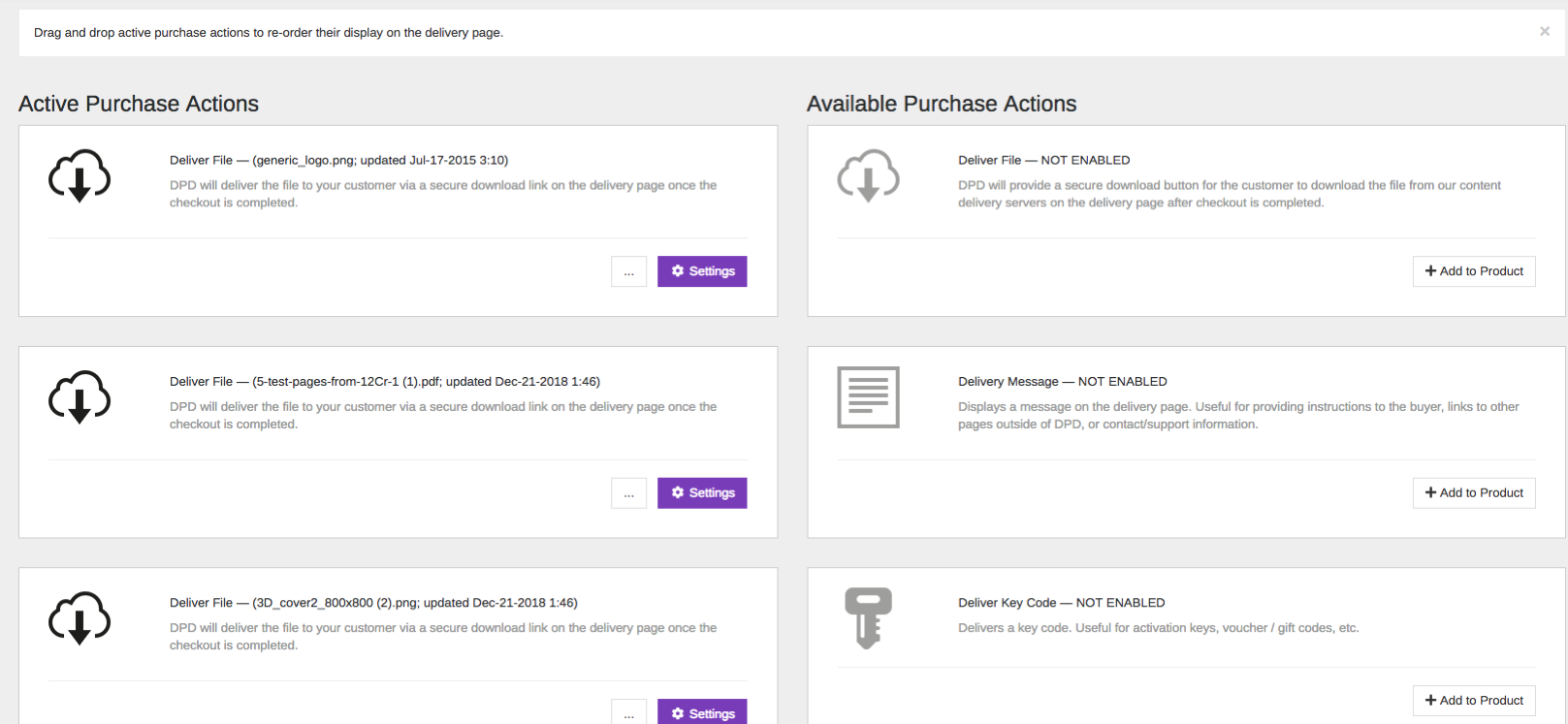Select the 5-test-pages-from-12Cr-1 Deliver File title
Screen dimensions: 1568x724
point(385,382)
